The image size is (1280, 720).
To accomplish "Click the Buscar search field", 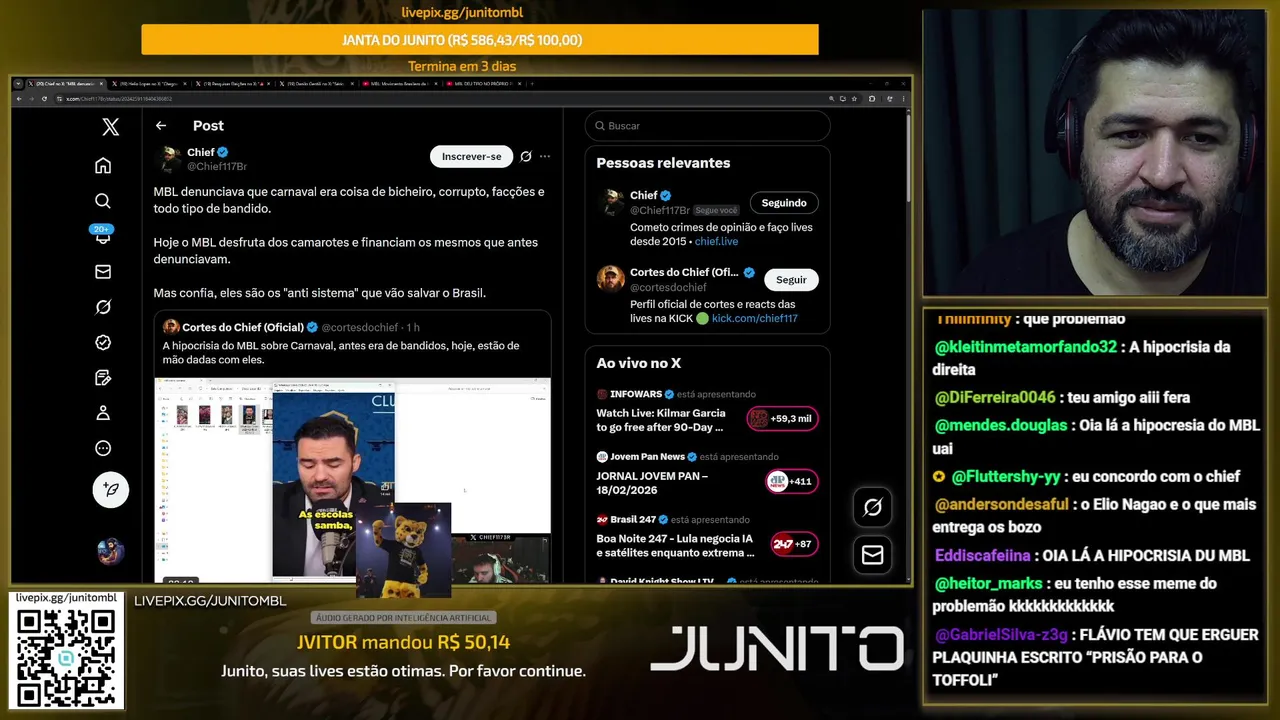I will [x=708, y=126].
